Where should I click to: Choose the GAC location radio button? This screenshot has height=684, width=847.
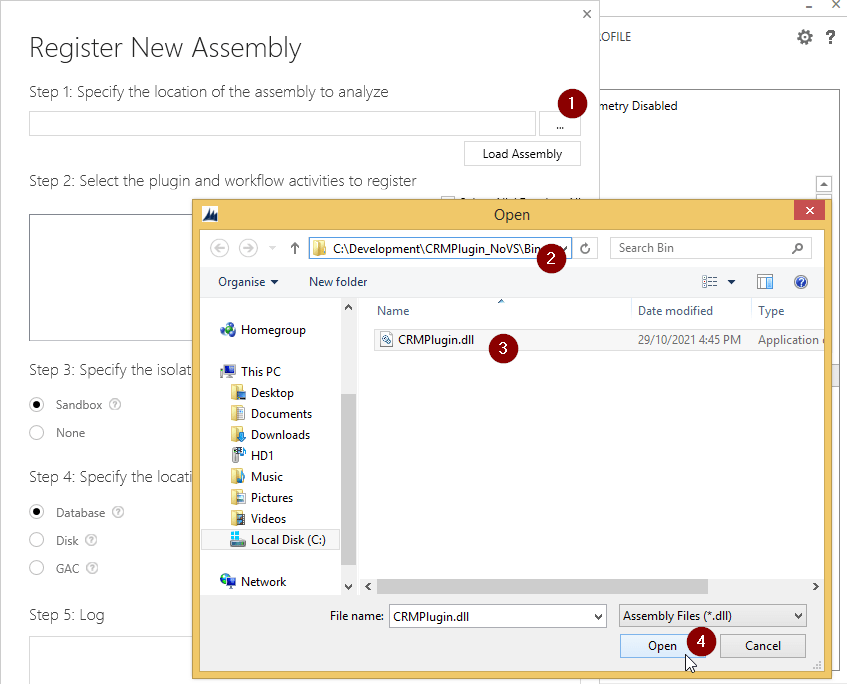(x=37, y=568)
